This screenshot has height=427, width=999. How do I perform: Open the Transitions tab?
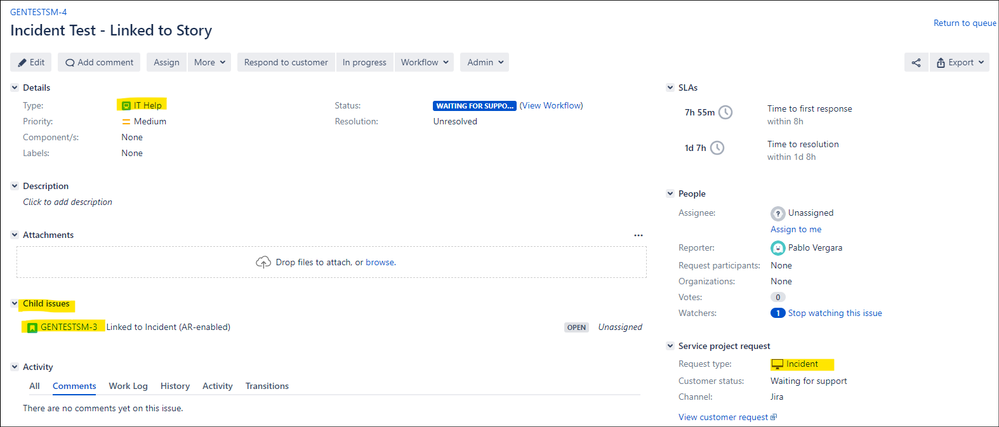[267, 386]
